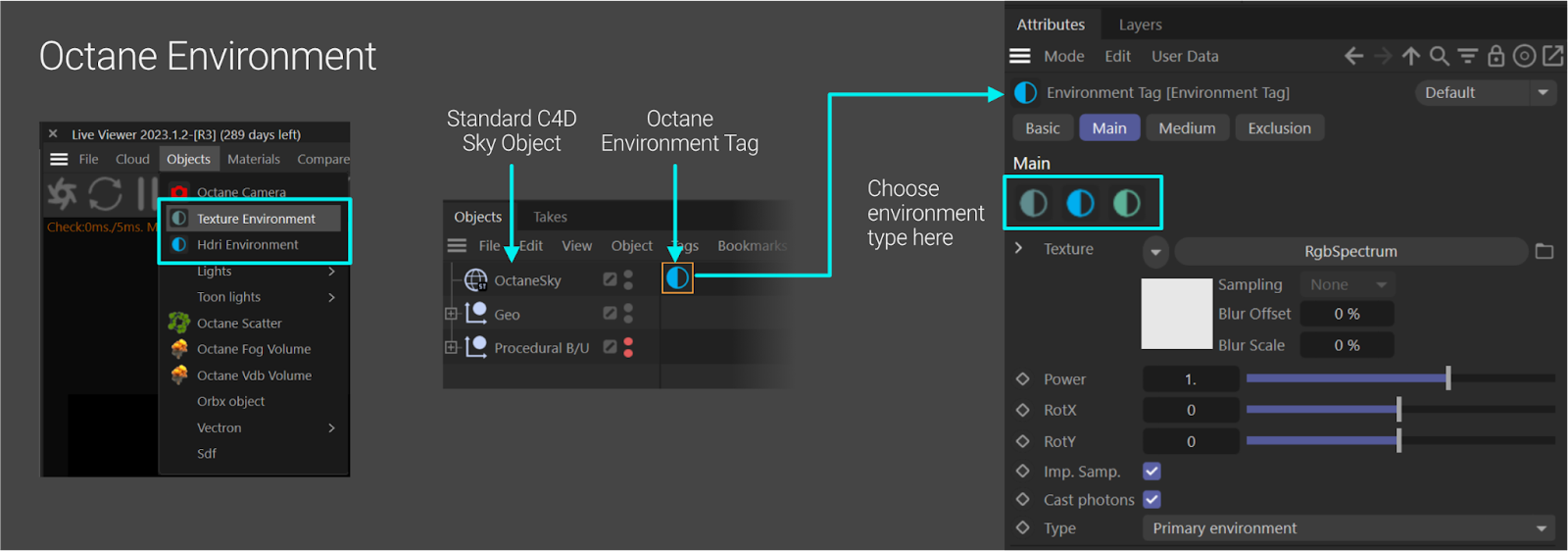Screen dimensions: 1568x551
Task: Select the first gray environment type icon
Action: (1034, 203)
